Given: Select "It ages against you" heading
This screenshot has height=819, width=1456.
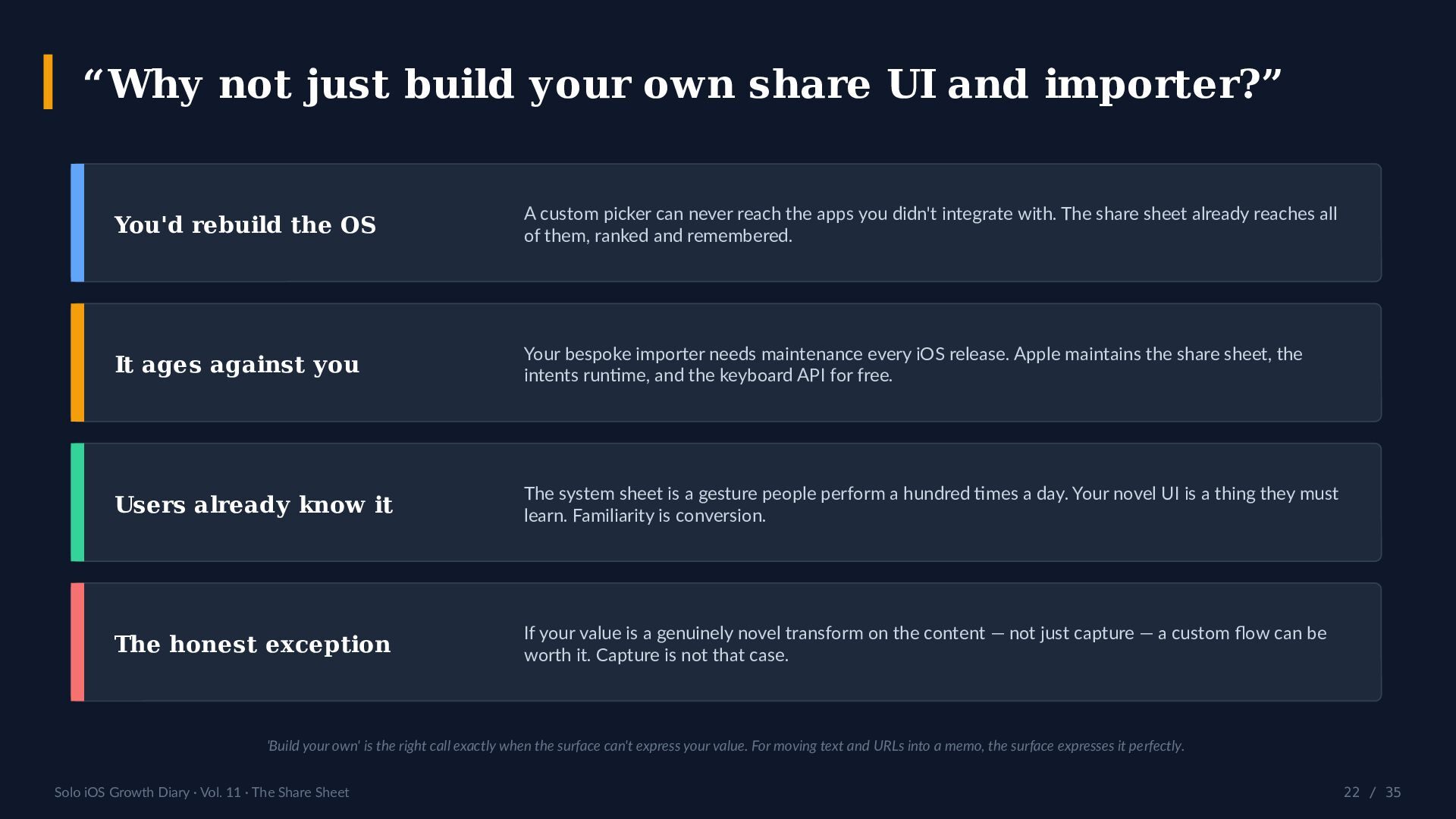Looking at the screenshot, I should click(237, 365).
